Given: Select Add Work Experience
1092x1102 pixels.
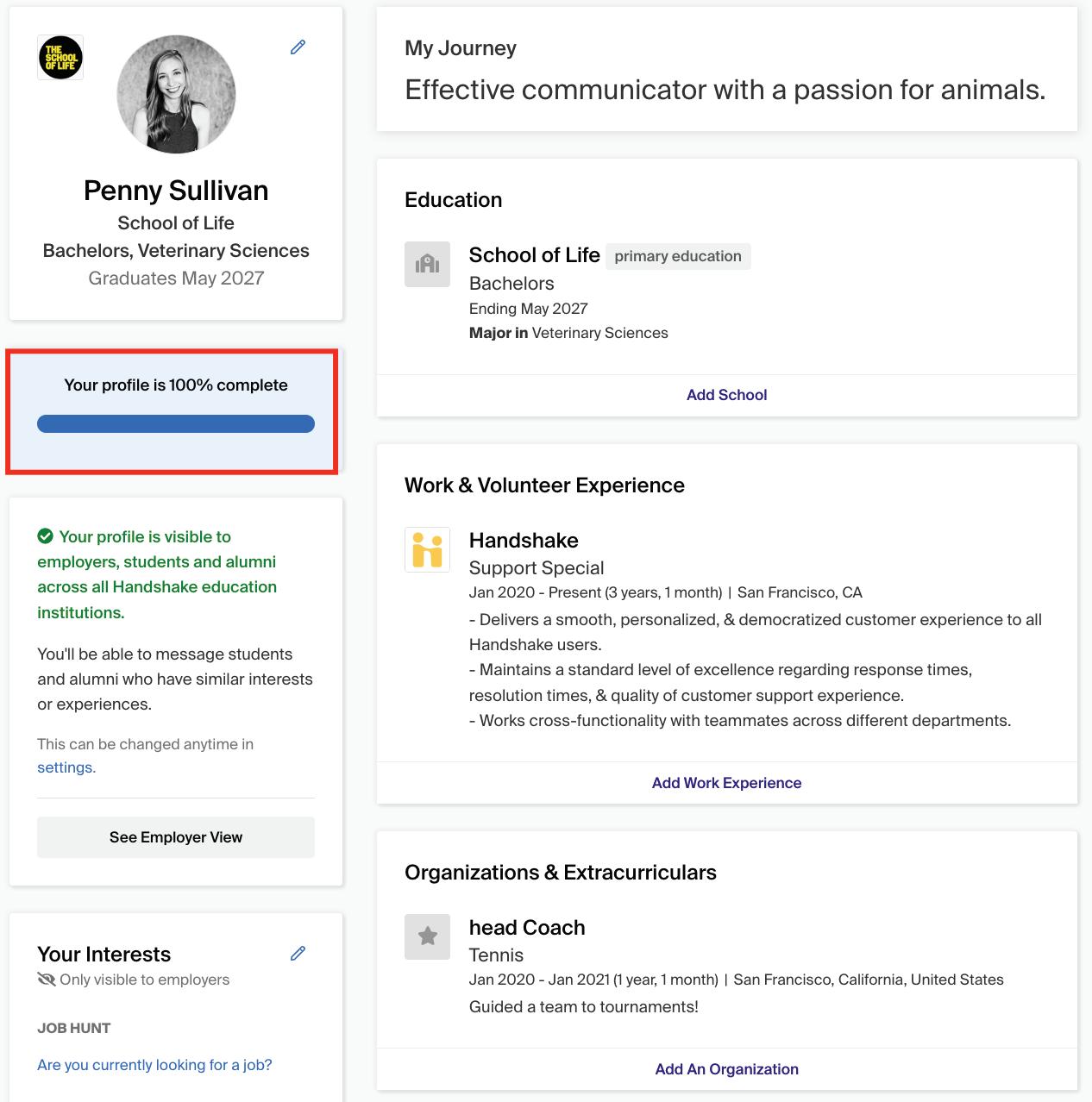Looking at the screenshot, I should [726, 783].
